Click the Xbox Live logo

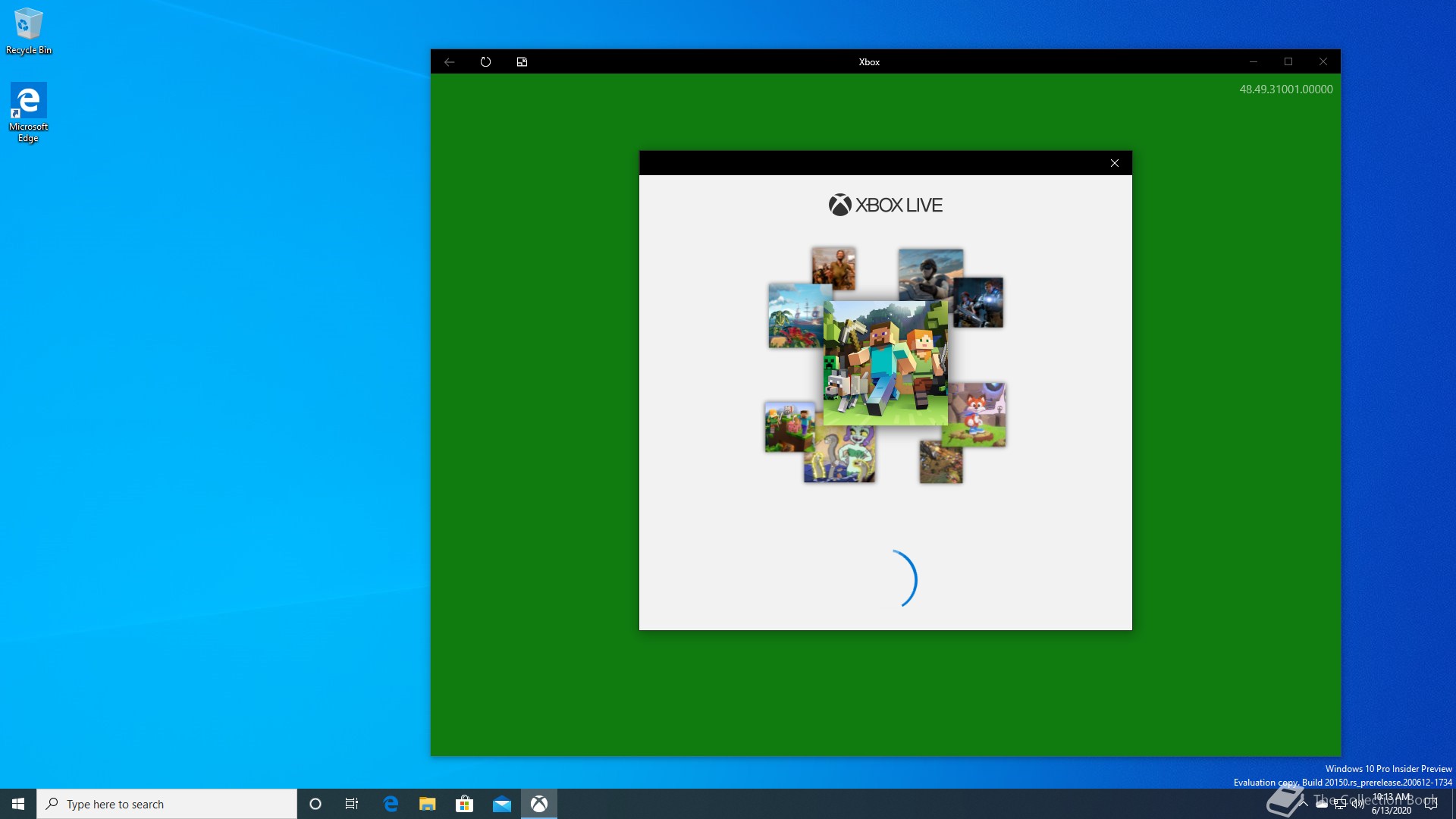point(885,205)
